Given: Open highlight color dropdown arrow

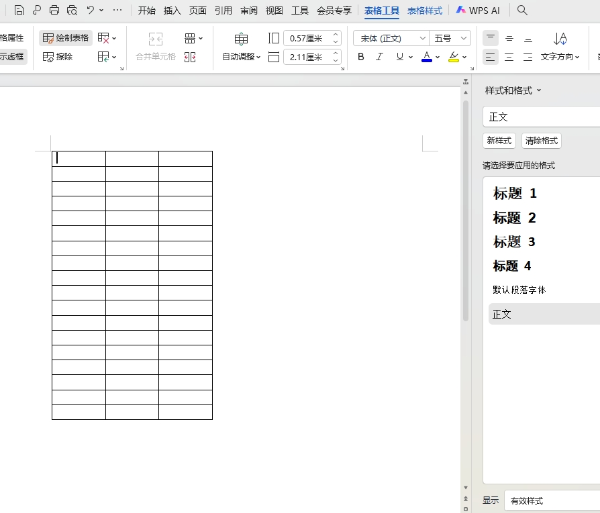Looking at the screenshot, I should pyautogui.click(x=465, y=57).
